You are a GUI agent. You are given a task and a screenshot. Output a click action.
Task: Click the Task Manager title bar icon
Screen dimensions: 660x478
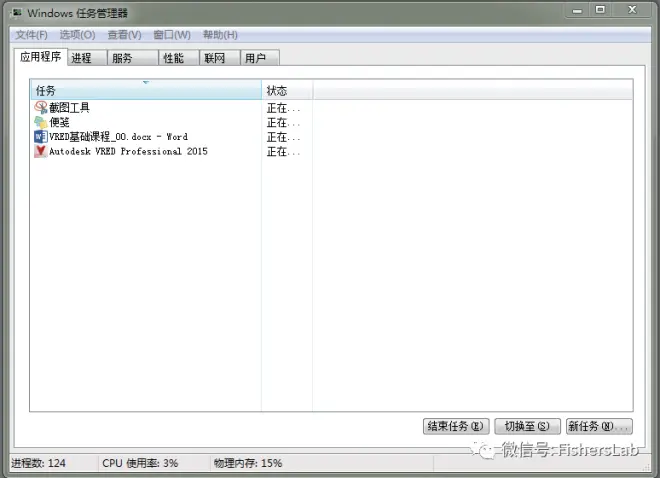(17, 13)
